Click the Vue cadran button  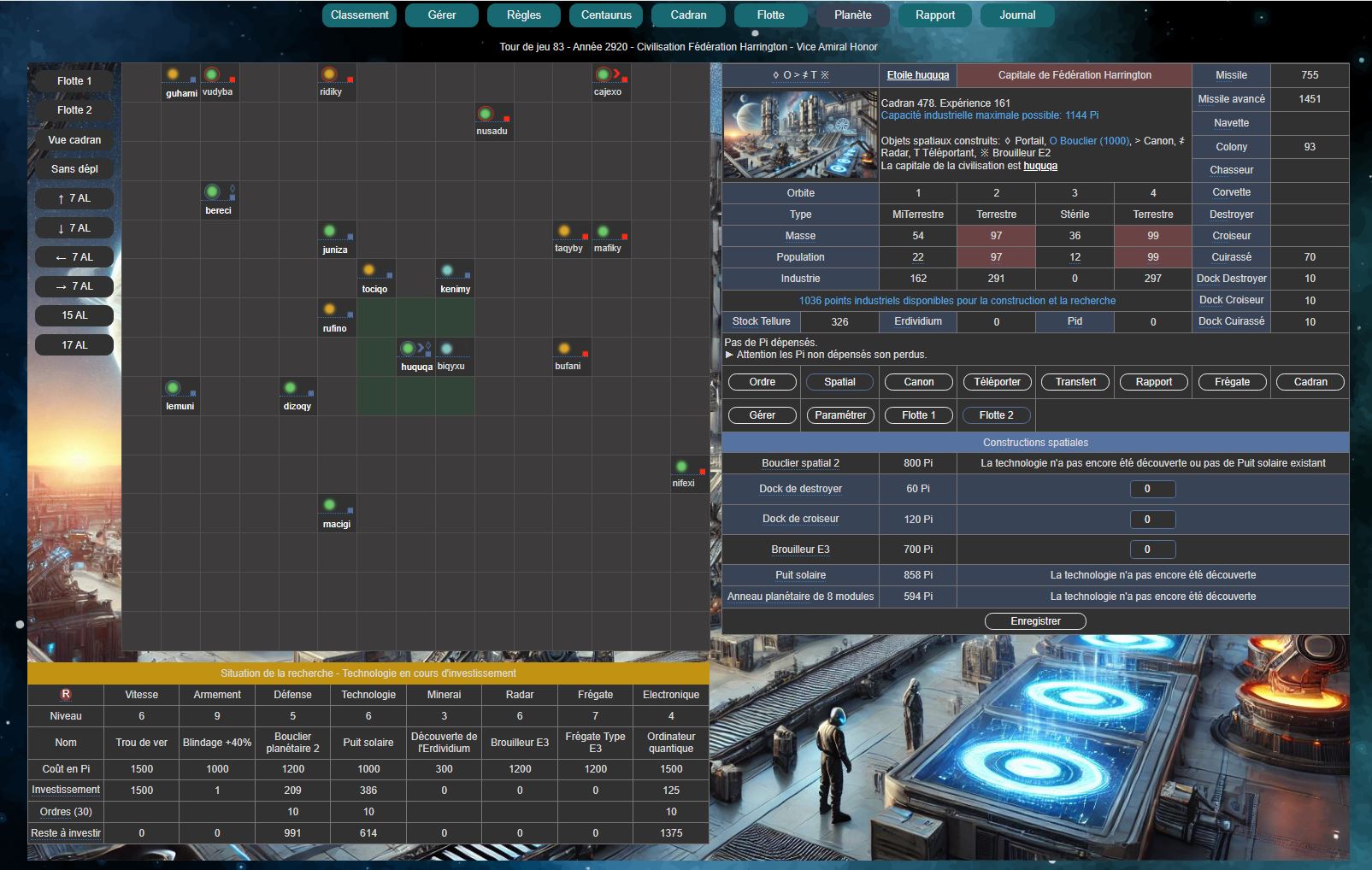point(74,140)
